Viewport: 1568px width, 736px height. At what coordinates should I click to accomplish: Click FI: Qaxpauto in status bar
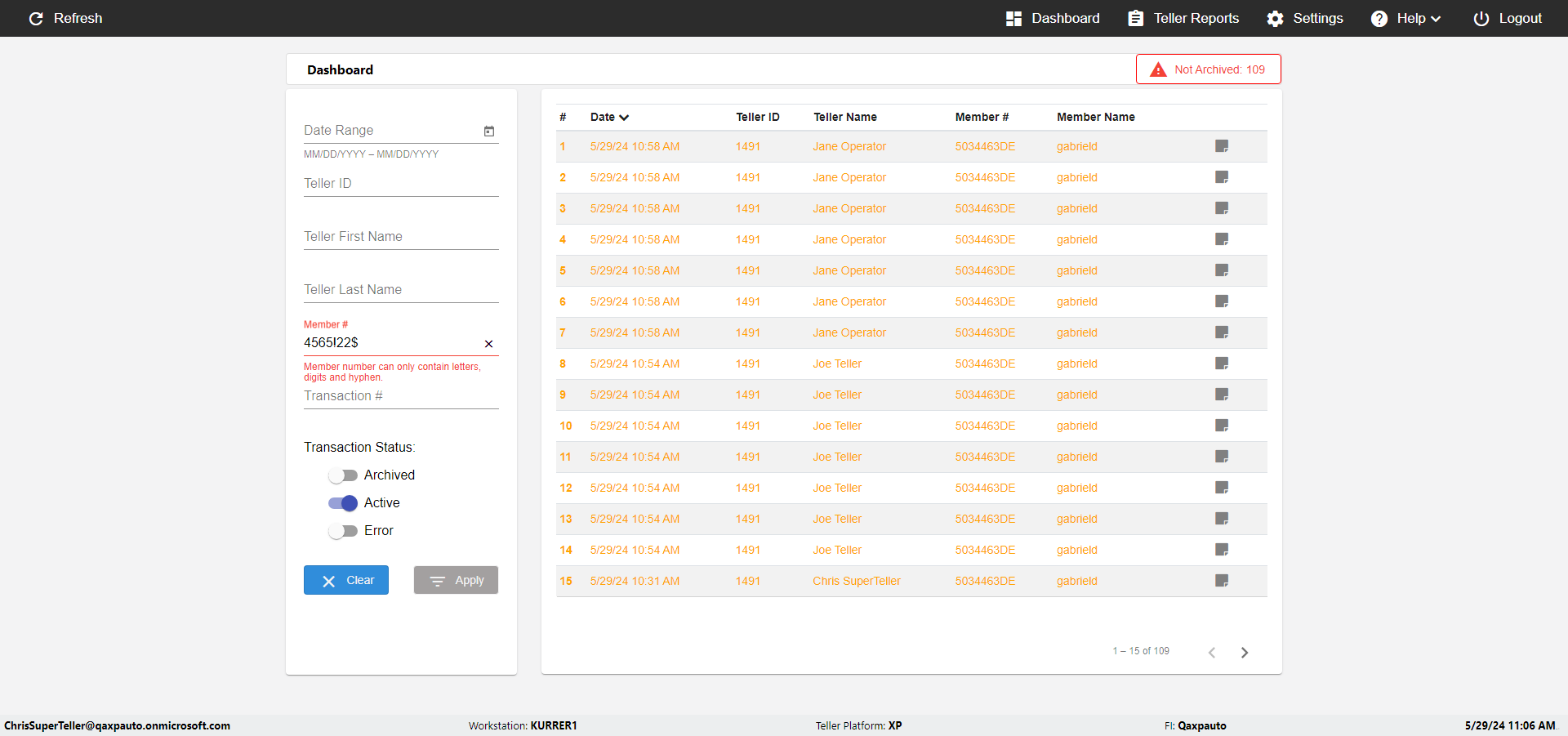point(1195,725)
